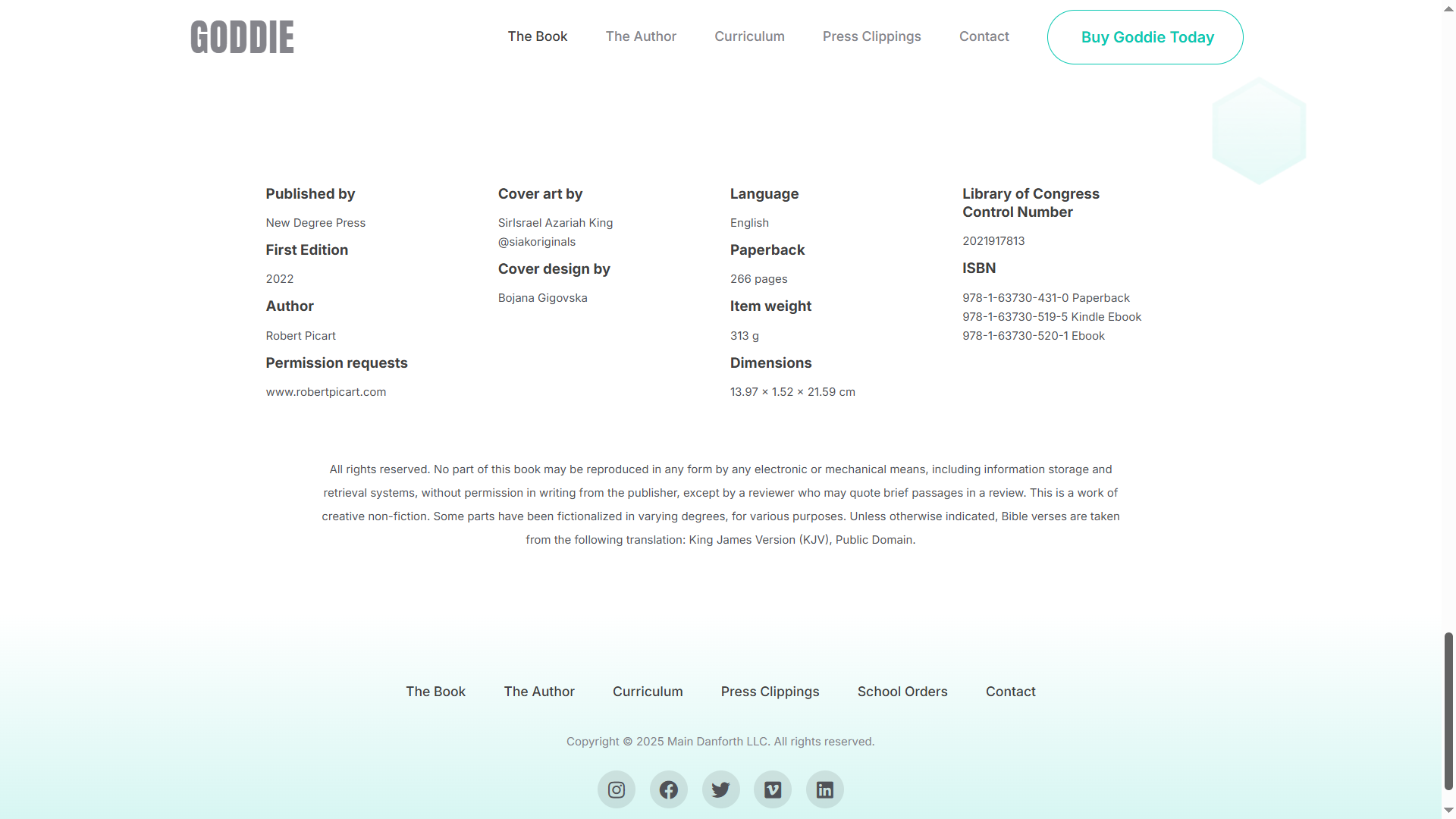Click the ISBN heading
The height and width of the screenshot is (819, 1456).
pos(979,268)
